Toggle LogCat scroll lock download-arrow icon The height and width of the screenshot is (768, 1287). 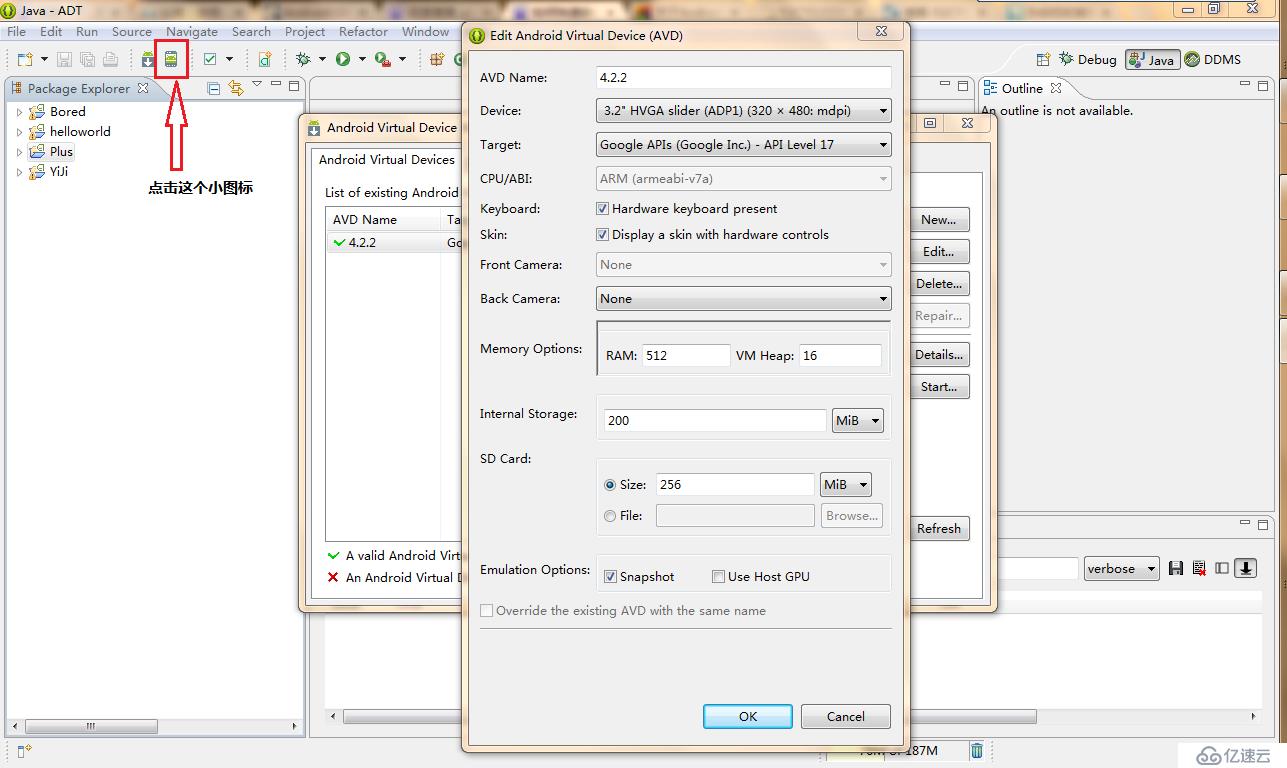point(1246,568)
